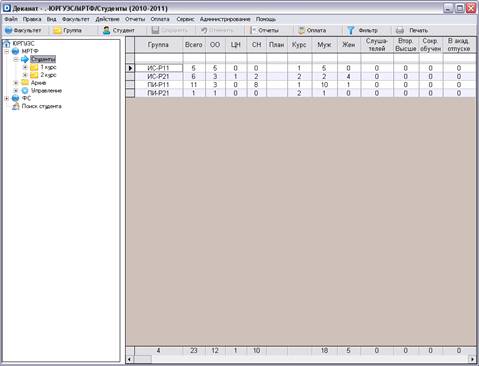The image size is (479, 366).
Task: Click the Печать printer icon
Action: (400, 30)
